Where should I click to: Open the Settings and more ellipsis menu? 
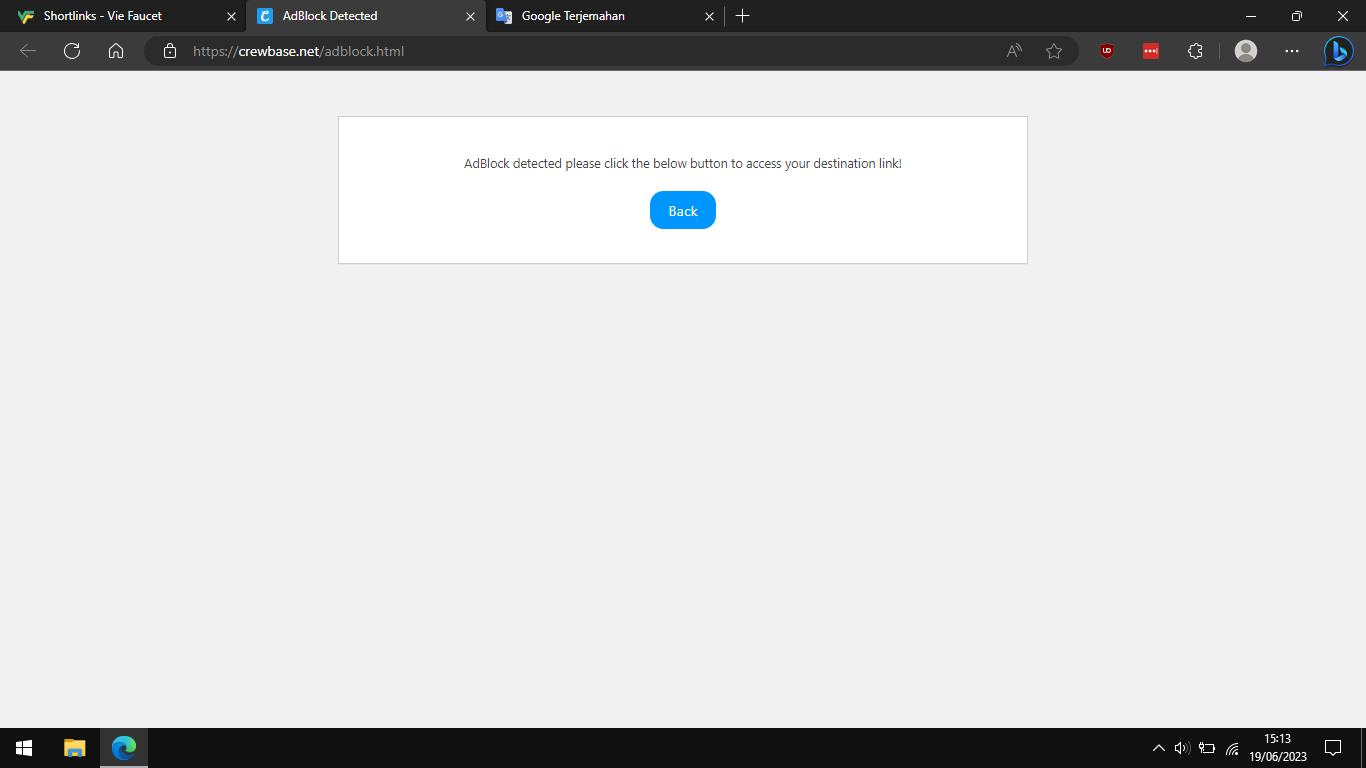click(1292, 51)
